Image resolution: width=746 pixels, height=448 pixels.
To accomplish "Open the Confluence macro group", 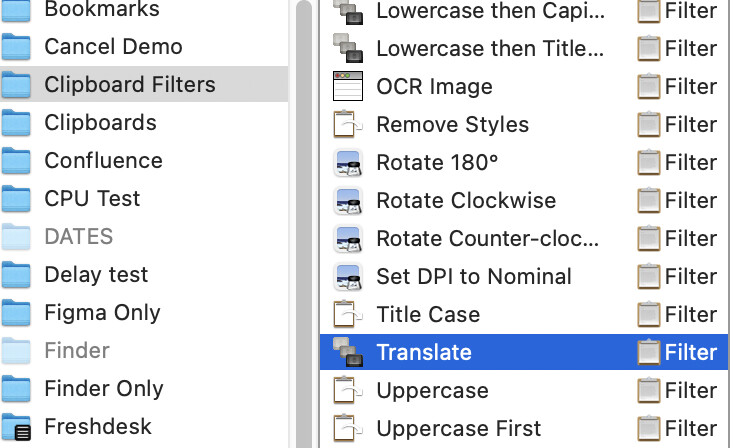I will pos(144,160).
